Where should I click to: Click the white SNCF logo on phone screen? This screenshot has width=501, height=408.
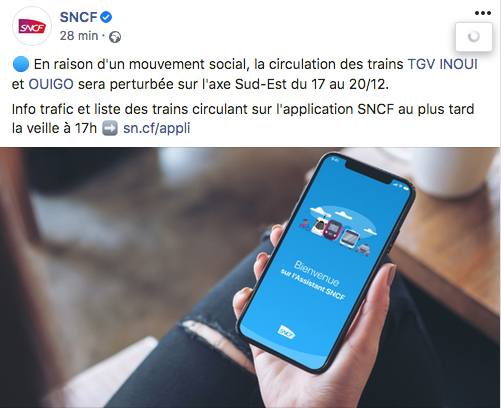pos(287,332)
